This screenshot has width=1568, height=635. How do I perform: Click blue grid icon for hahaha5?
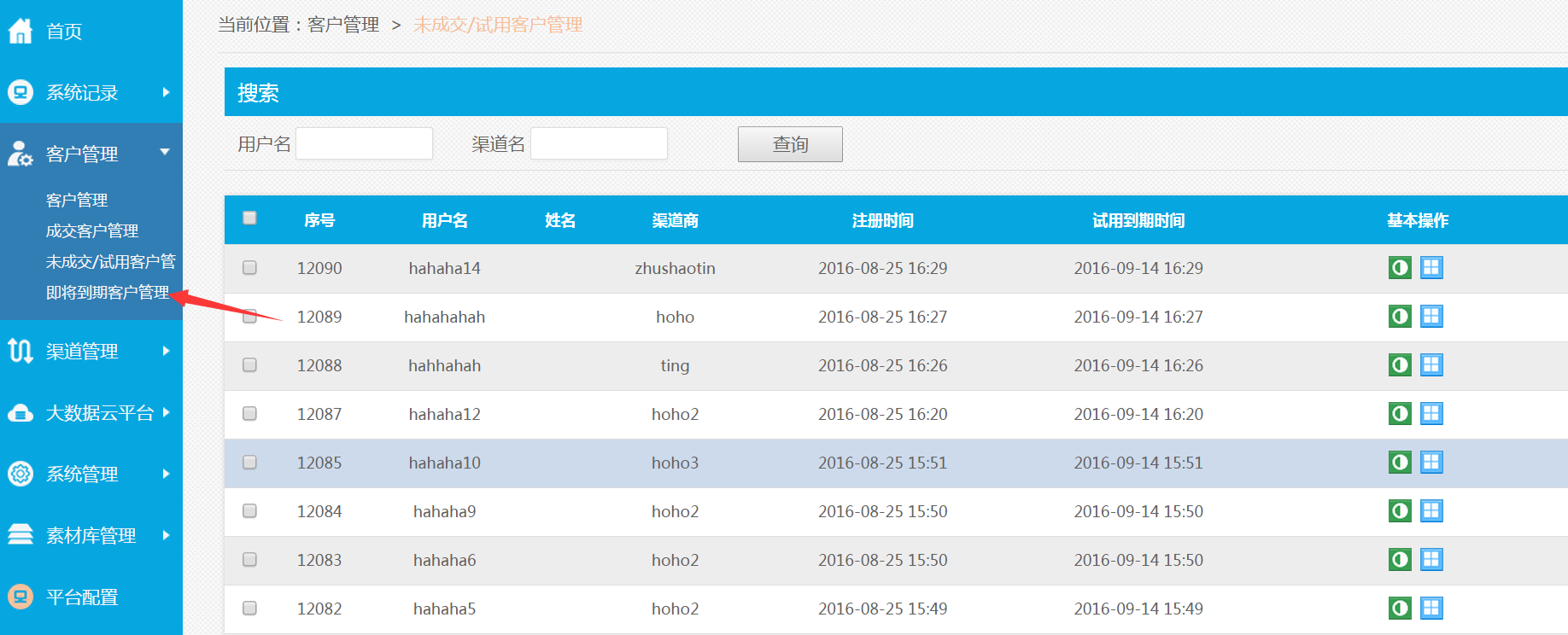pos(1431,609)
